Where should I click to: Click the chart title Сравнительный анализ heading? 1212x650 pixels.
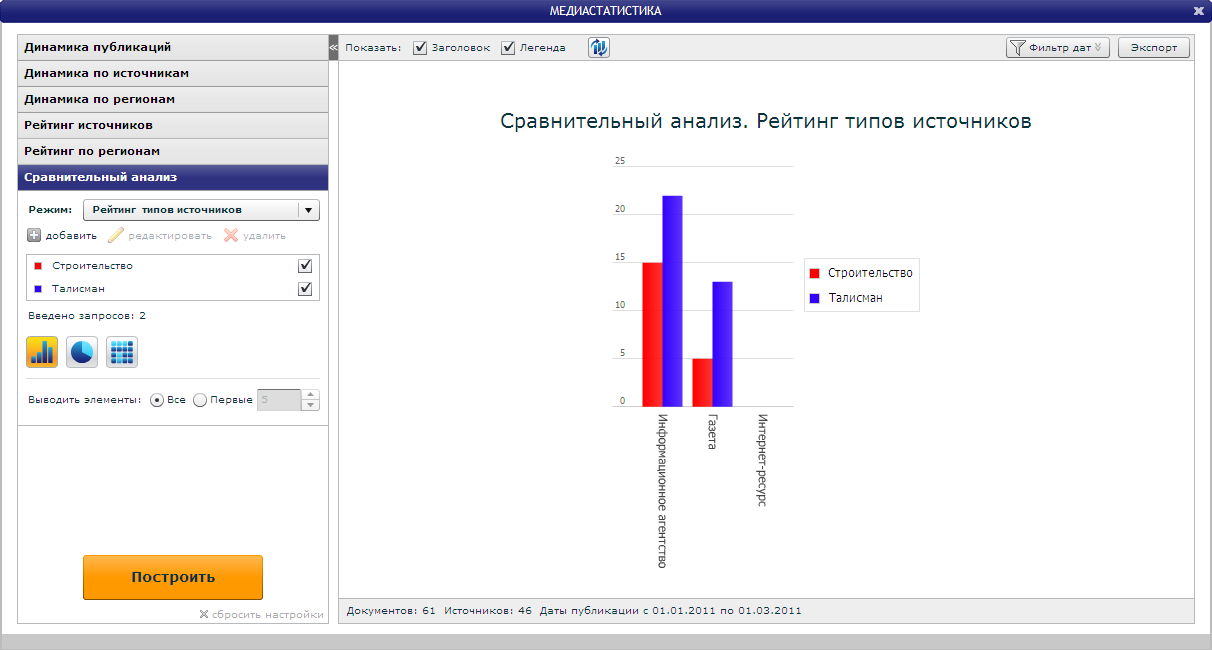click(765, 121)
